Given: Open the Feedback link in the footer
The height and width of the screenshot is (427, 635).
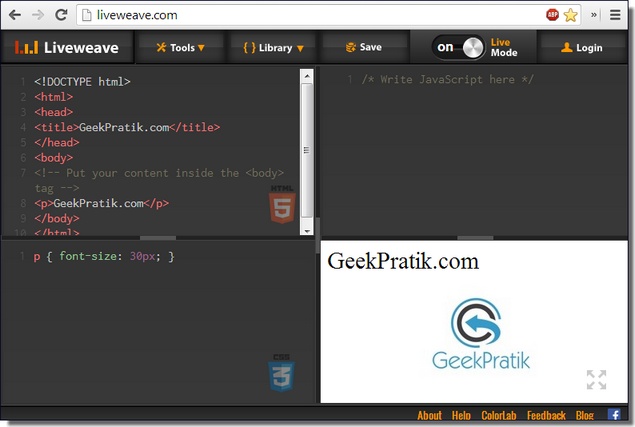Looking at the screenshot, I should click(x=546, y=415).
